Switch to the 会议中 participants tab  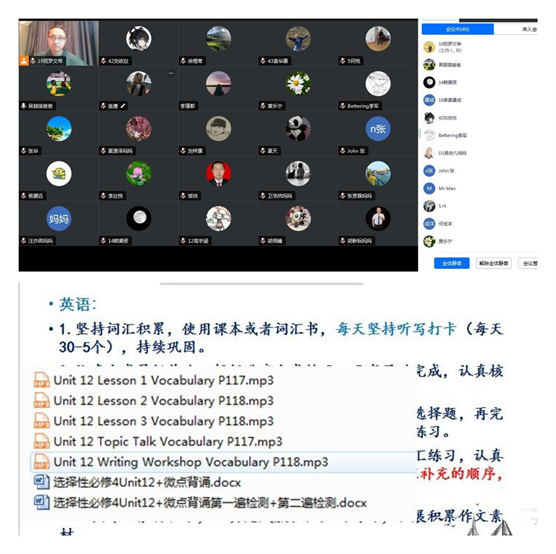tap(457, 29)
